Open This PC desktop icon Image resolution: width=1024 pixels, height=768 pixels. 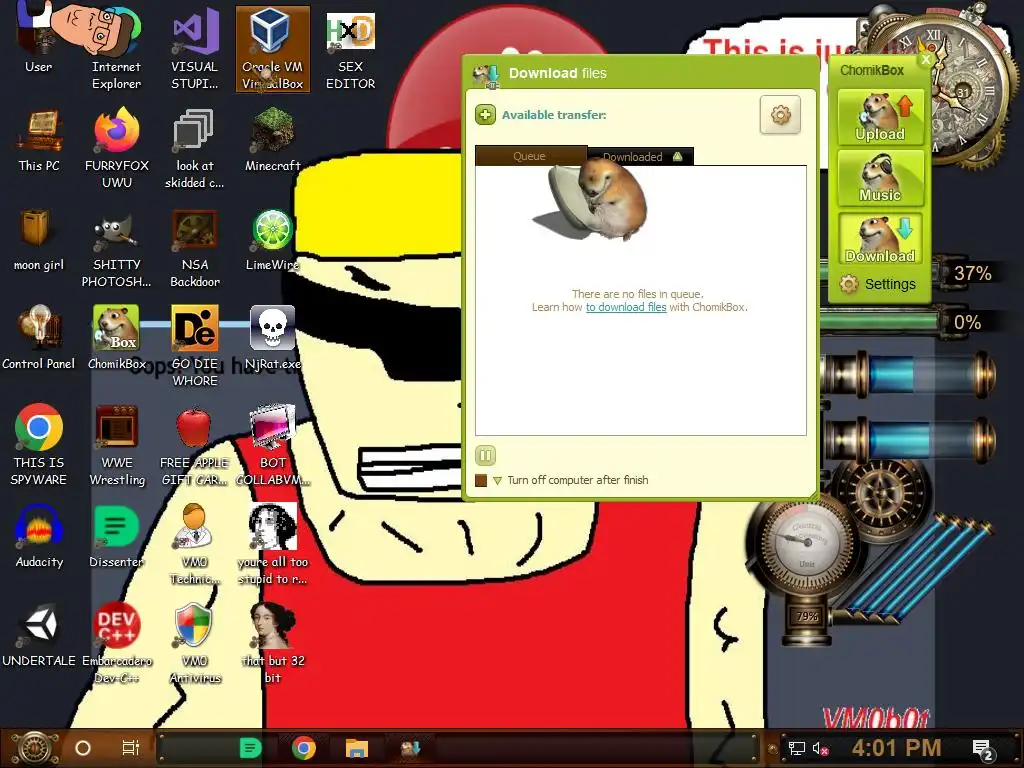pos(39,141)
